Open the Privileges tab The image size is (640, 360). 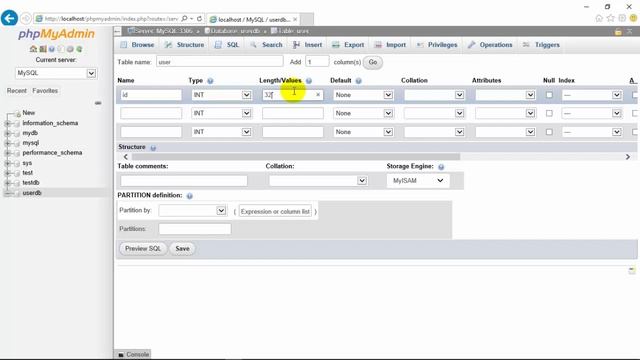pyautogui.click(x=437, y=45)
